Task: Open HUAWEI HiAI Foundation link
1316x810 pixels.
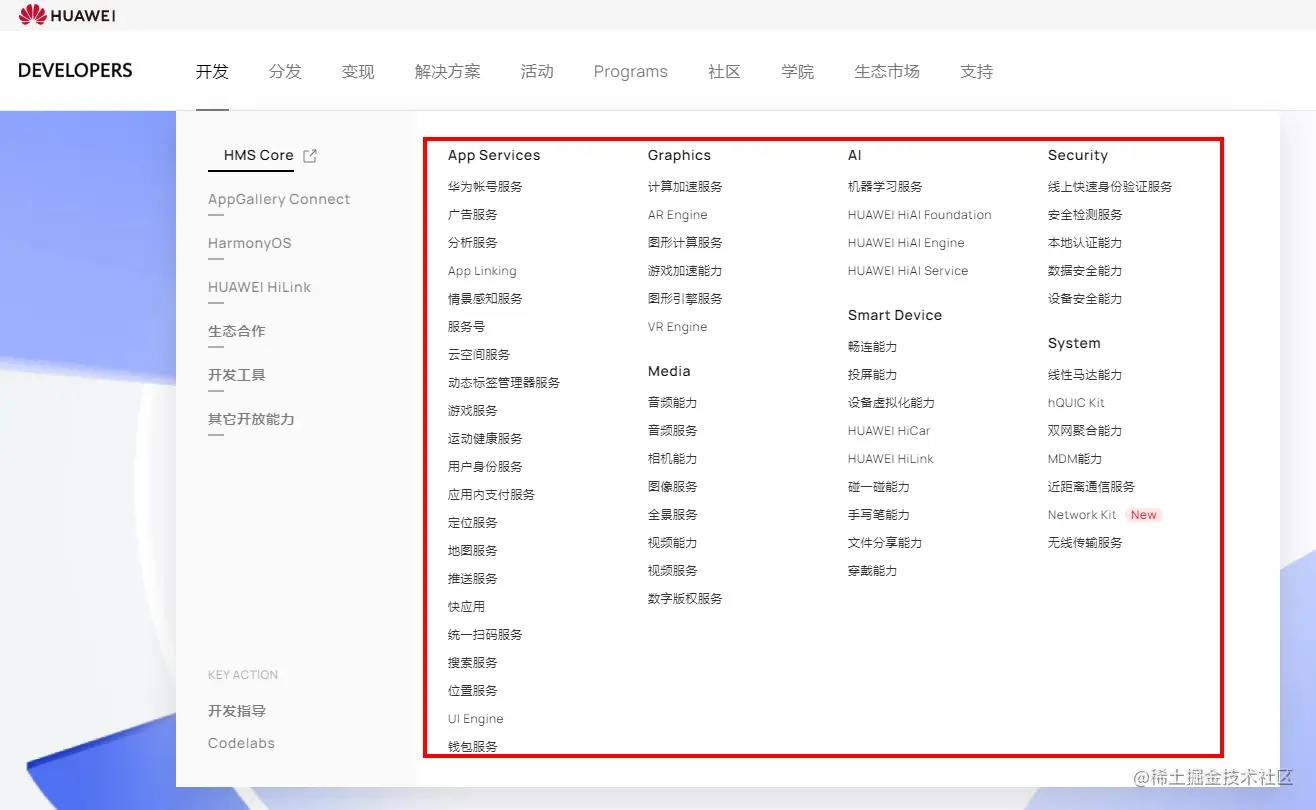Action: click(x=920, y=215)
